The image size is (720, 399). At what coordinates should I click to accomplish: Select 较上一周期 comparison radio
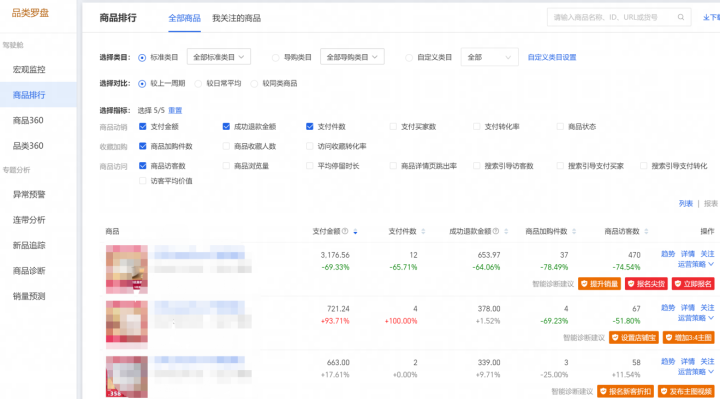click(x=142, y=84)
